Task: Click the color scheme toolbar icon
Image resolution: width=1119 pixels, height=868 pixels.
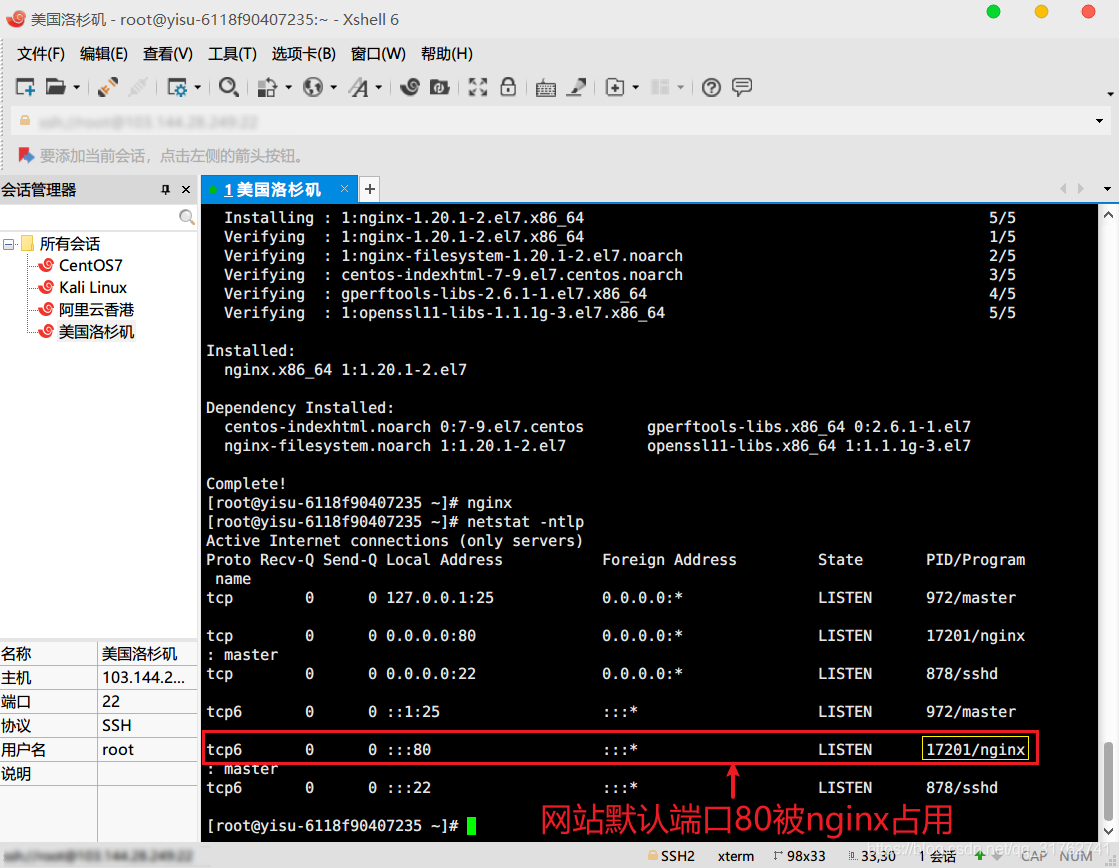Action: click(x=267, y=87)
